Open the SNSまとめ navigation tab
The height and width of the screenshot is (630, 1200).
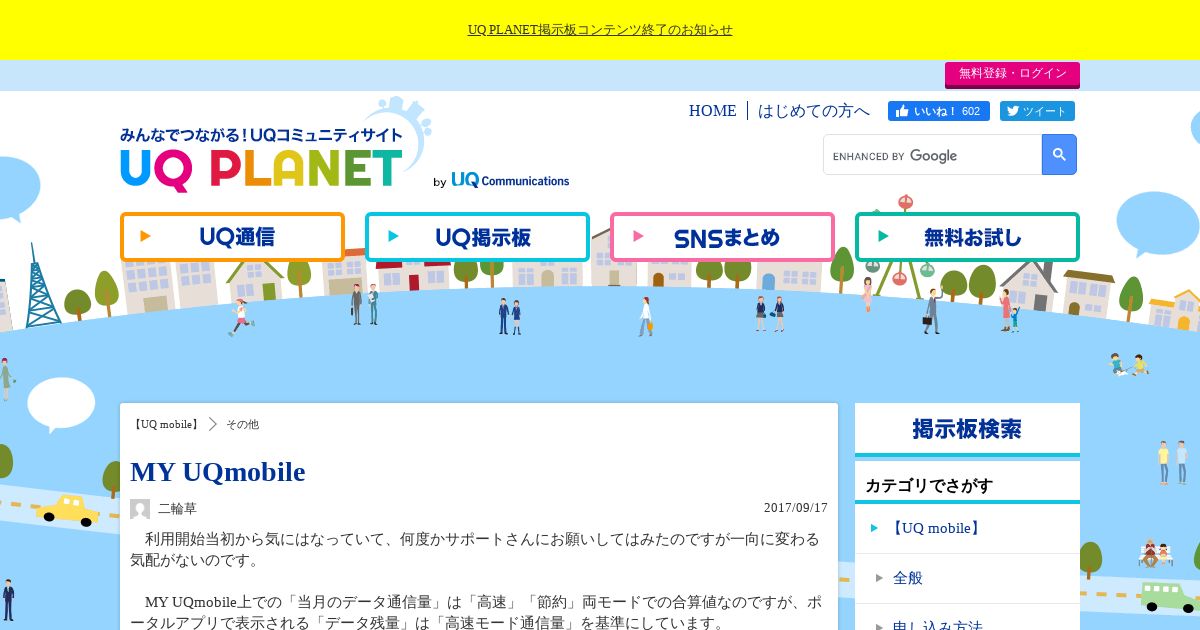[x=722, y=237]
